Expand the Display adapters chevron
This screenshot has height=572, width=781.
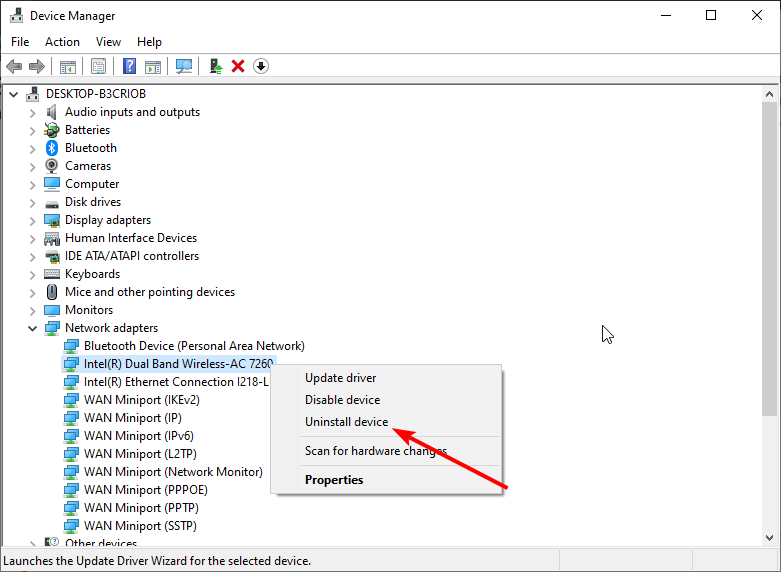33,221
